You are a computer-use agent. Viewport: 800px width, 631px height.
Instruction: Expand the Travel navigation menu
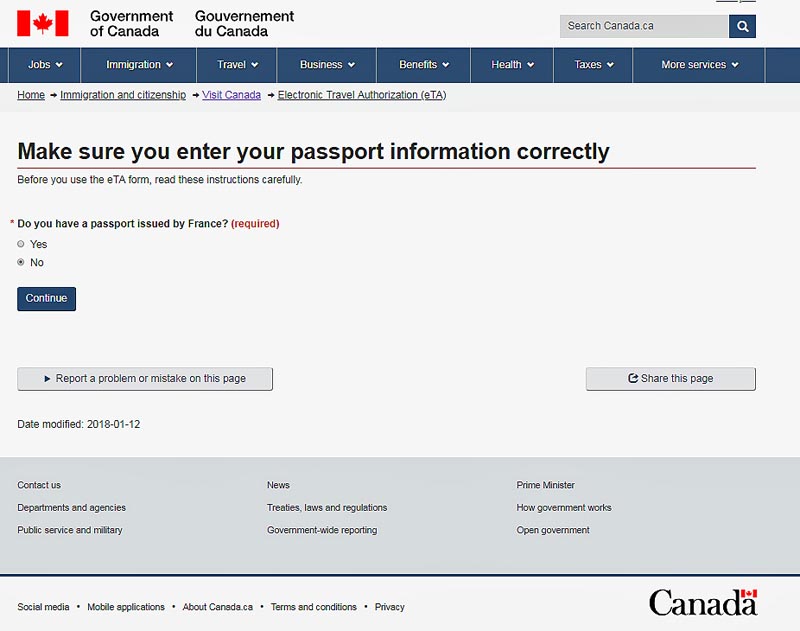click(238, 65)
